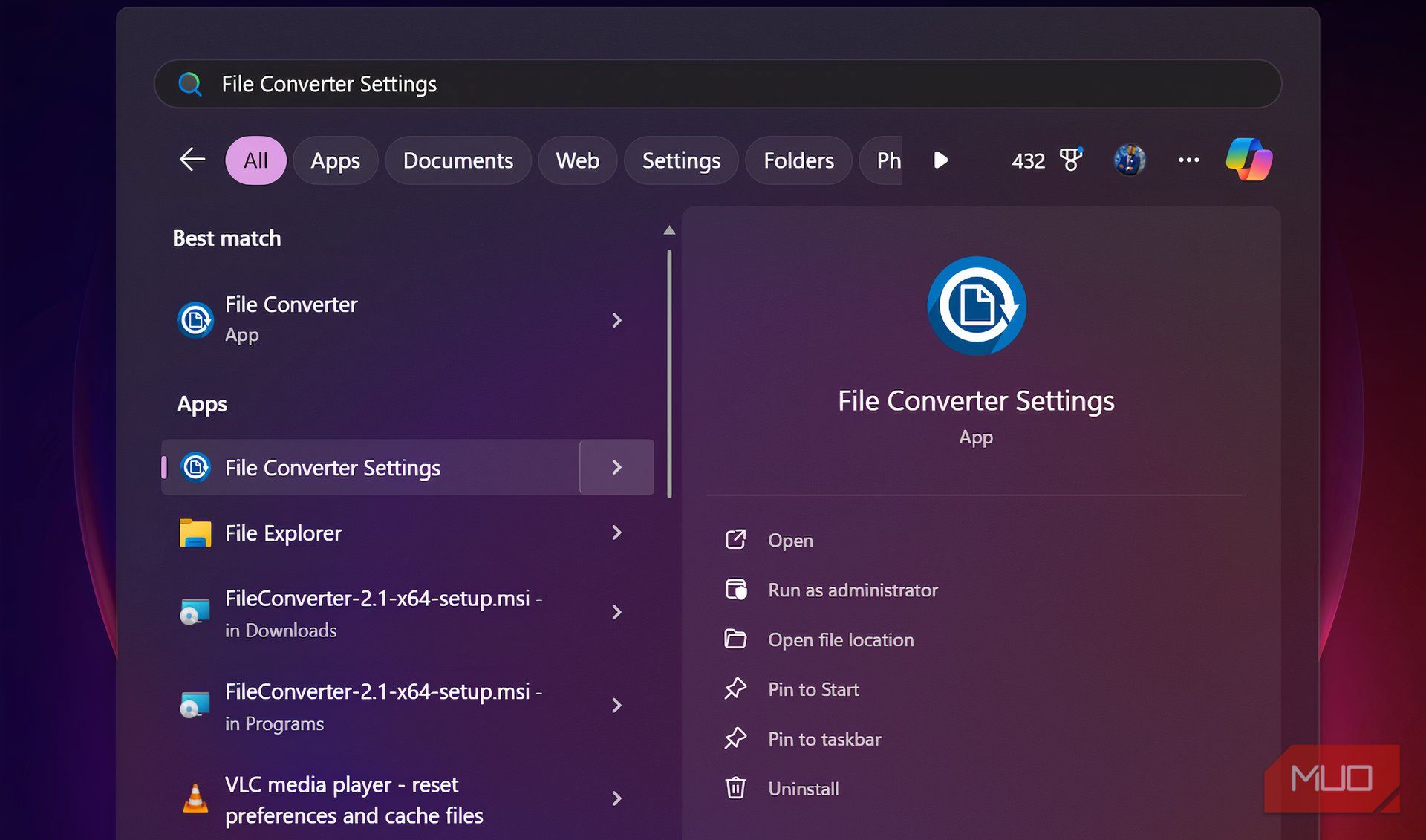Screen dimensions: 1426x840
Task: Switch to the Apps filter tab
Action: tap(335, 160)
